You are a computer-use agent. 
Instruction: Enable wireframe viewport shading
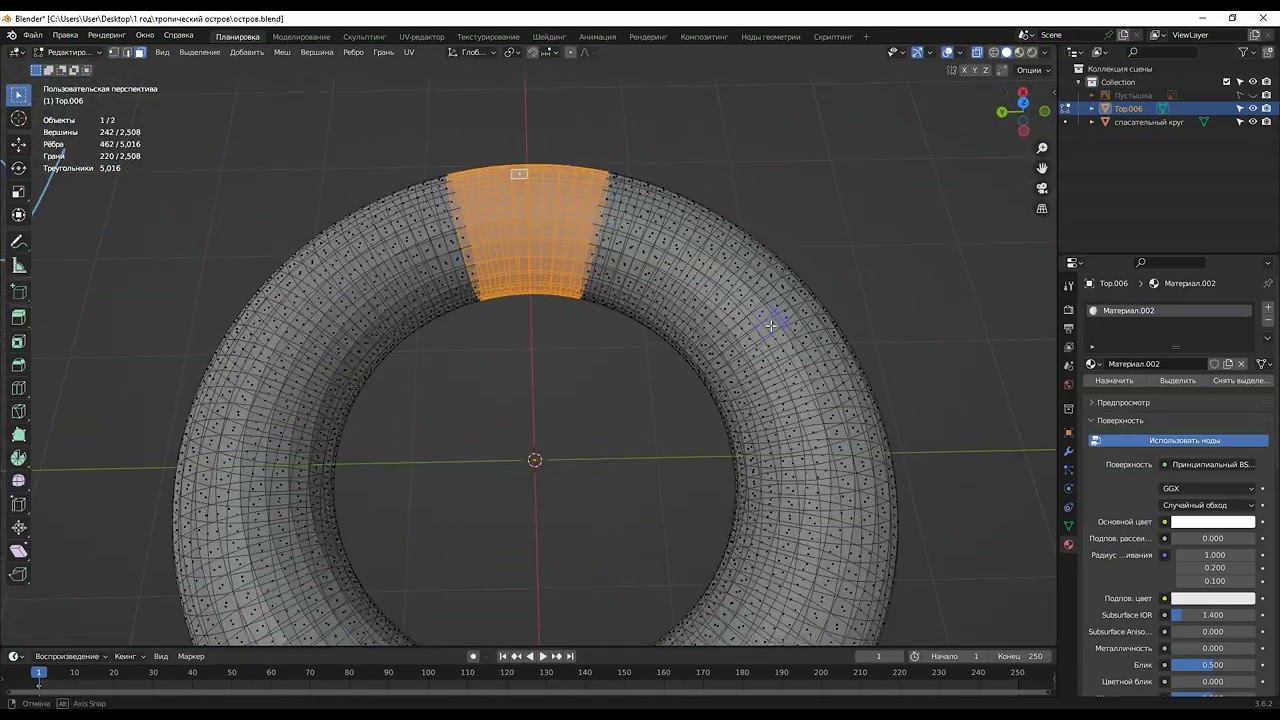click(994, 52)
